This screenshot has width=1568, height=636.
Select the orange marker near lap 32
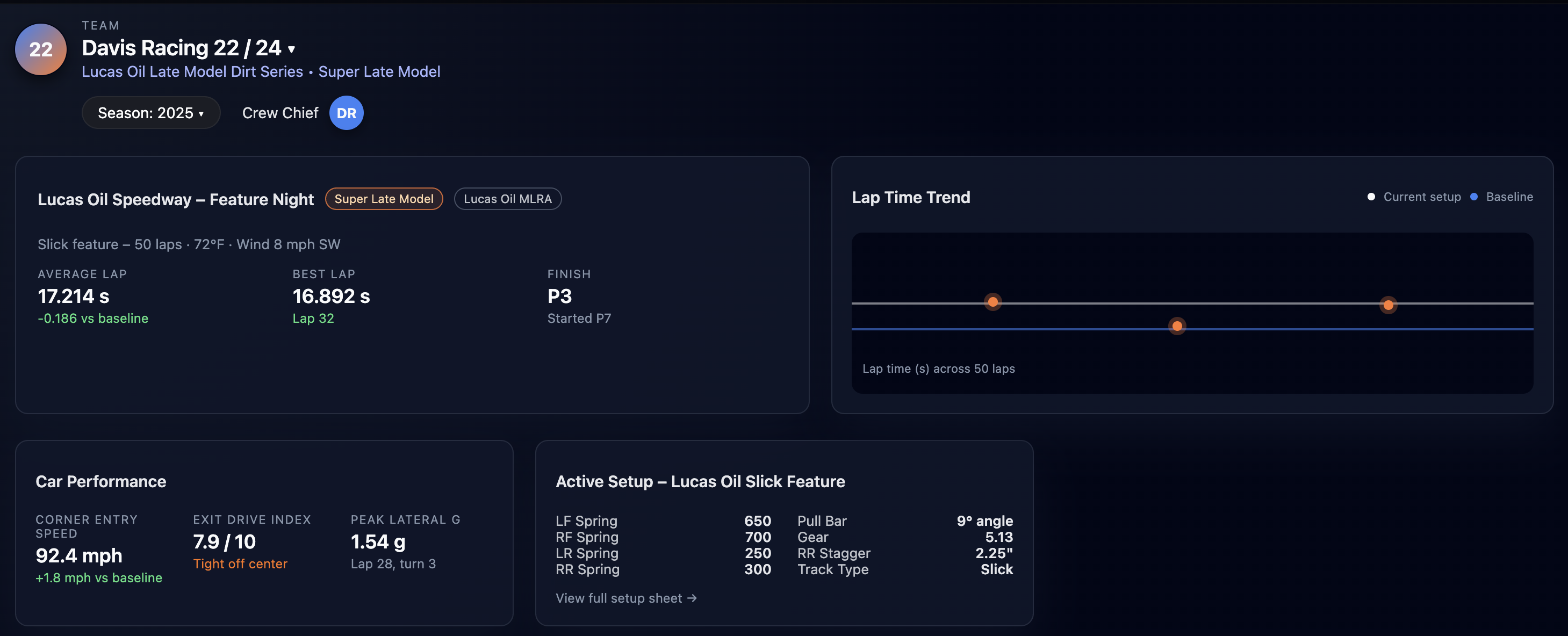click(1177, 326)
